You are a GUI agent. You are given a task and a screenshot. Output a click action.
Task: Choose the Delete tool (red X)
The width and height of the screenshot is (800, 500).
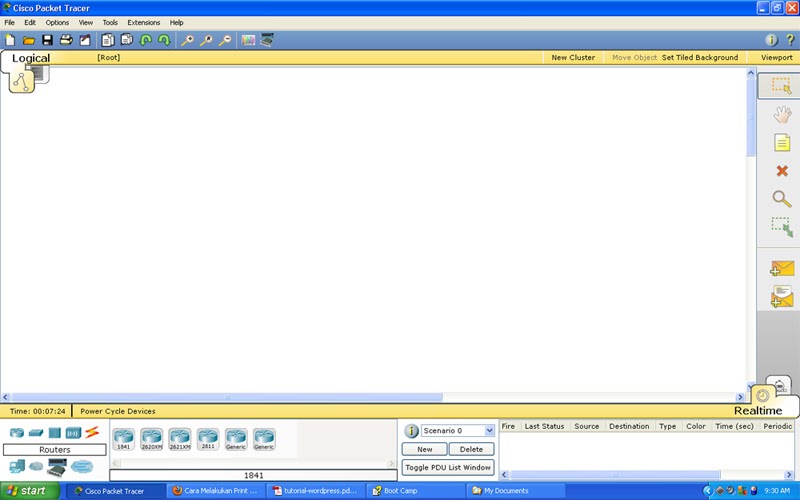782,171
